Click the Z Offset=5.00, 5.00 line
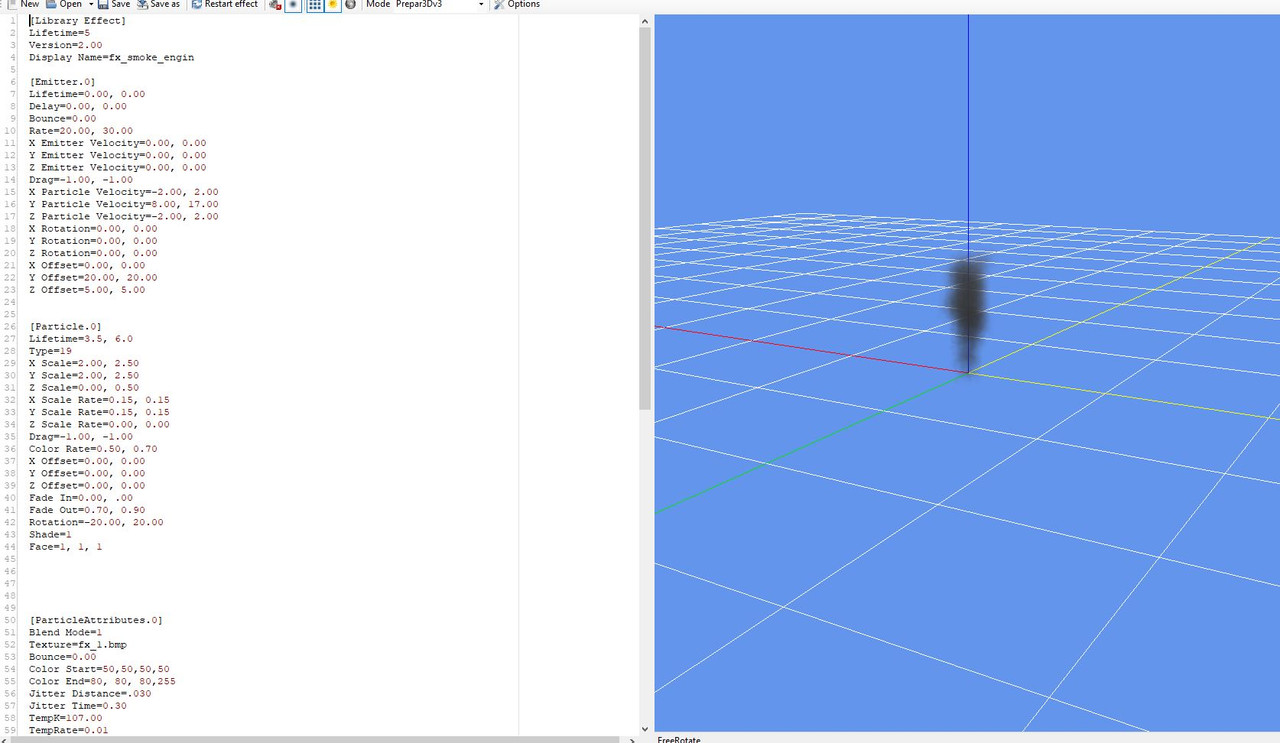The width and height of the screenshot is (1280, 743). pos(87,290)
